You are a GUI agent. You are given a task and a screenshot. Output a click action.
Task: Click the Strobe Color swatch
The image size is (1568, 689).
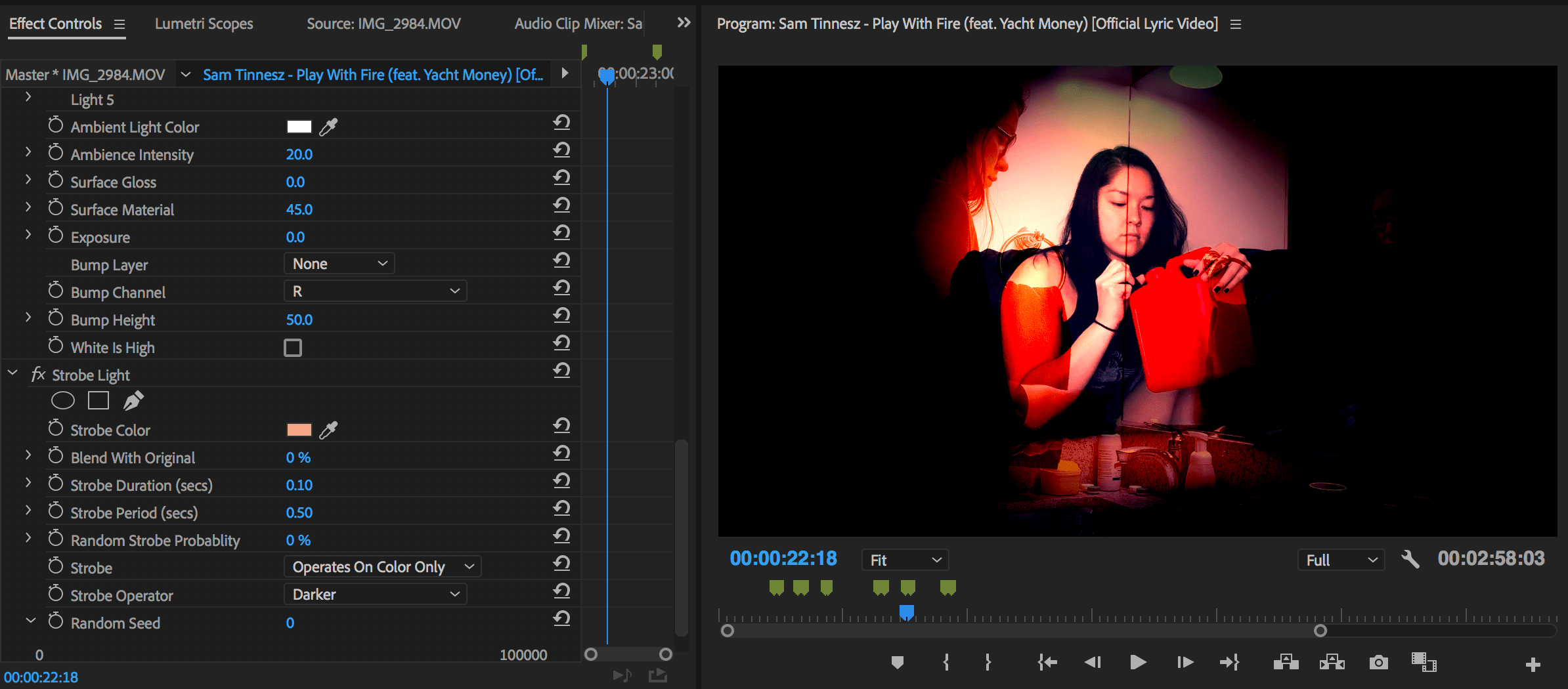pyautogui.click(x=299, y=429)
